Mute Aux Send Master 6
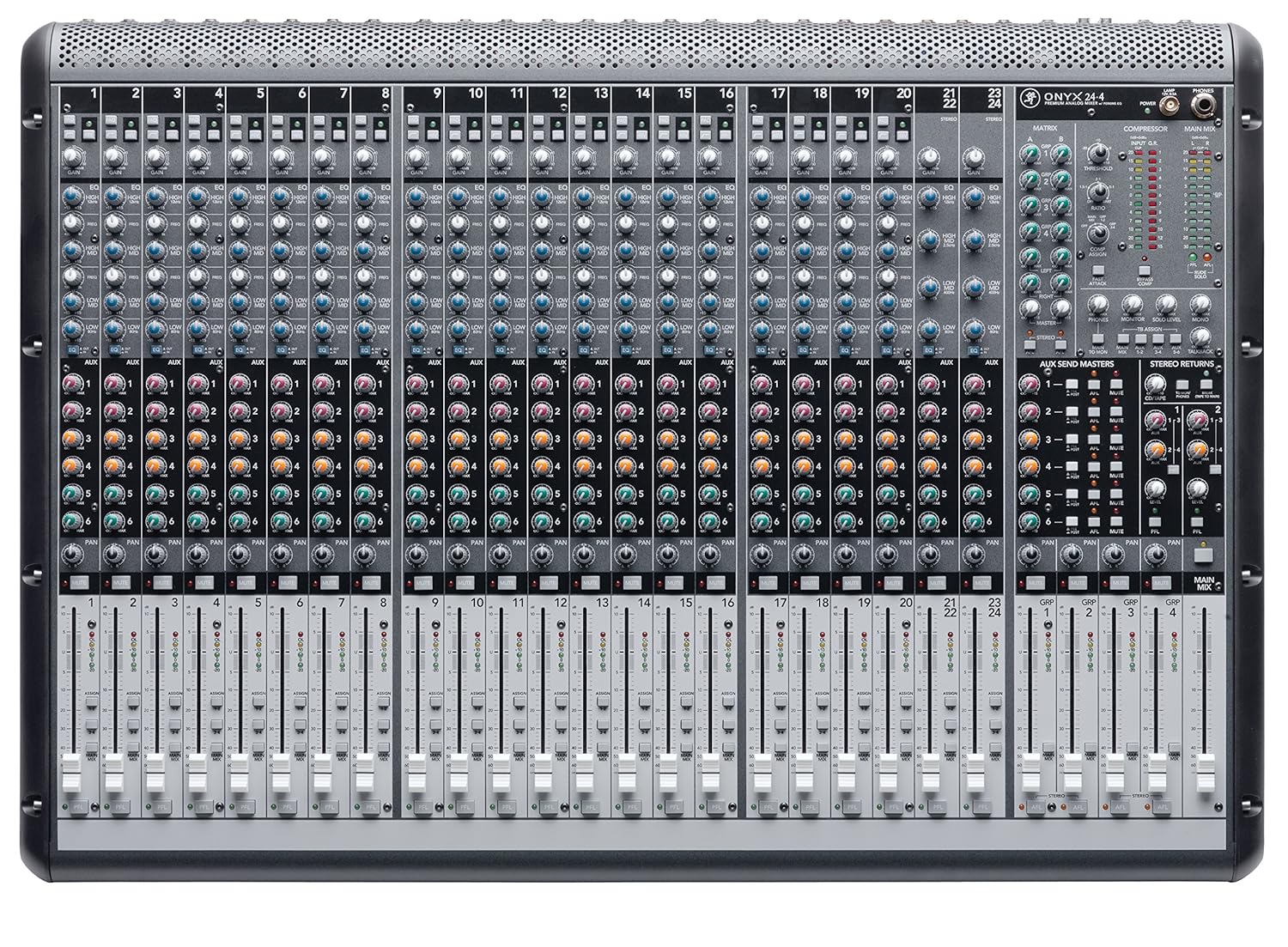Screen dimensions: 1288x947 [1117, 521]
